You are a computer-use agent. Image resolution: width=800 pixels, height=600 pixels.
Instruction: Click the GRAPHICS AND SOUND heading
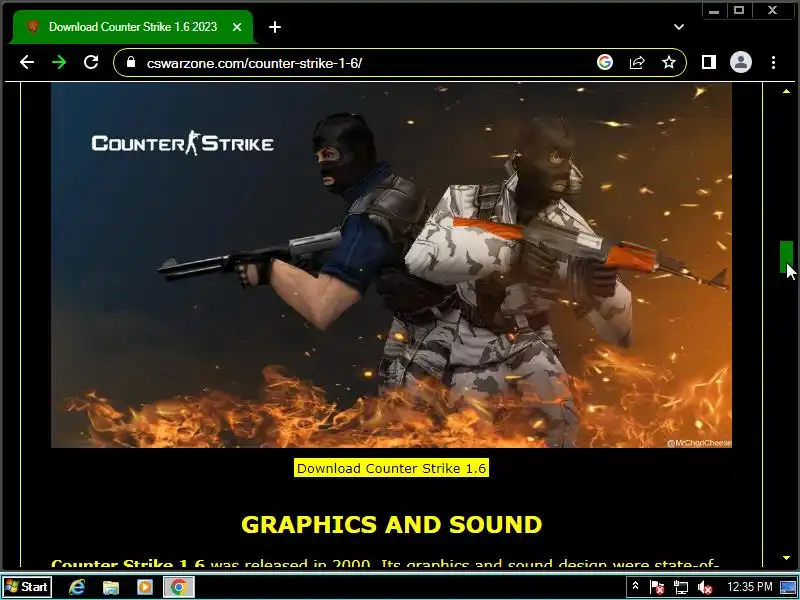click(391, 524)
